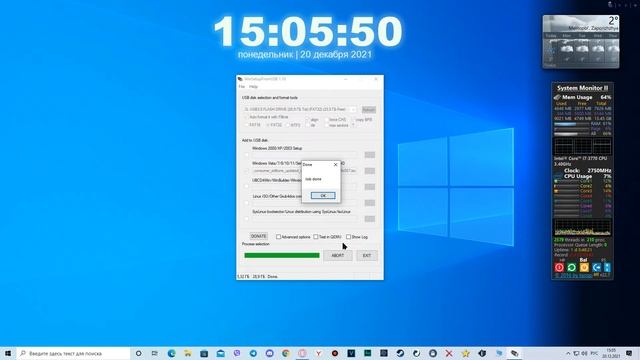Click the ABORT button
640x360 pixels.
coord(338,256)
